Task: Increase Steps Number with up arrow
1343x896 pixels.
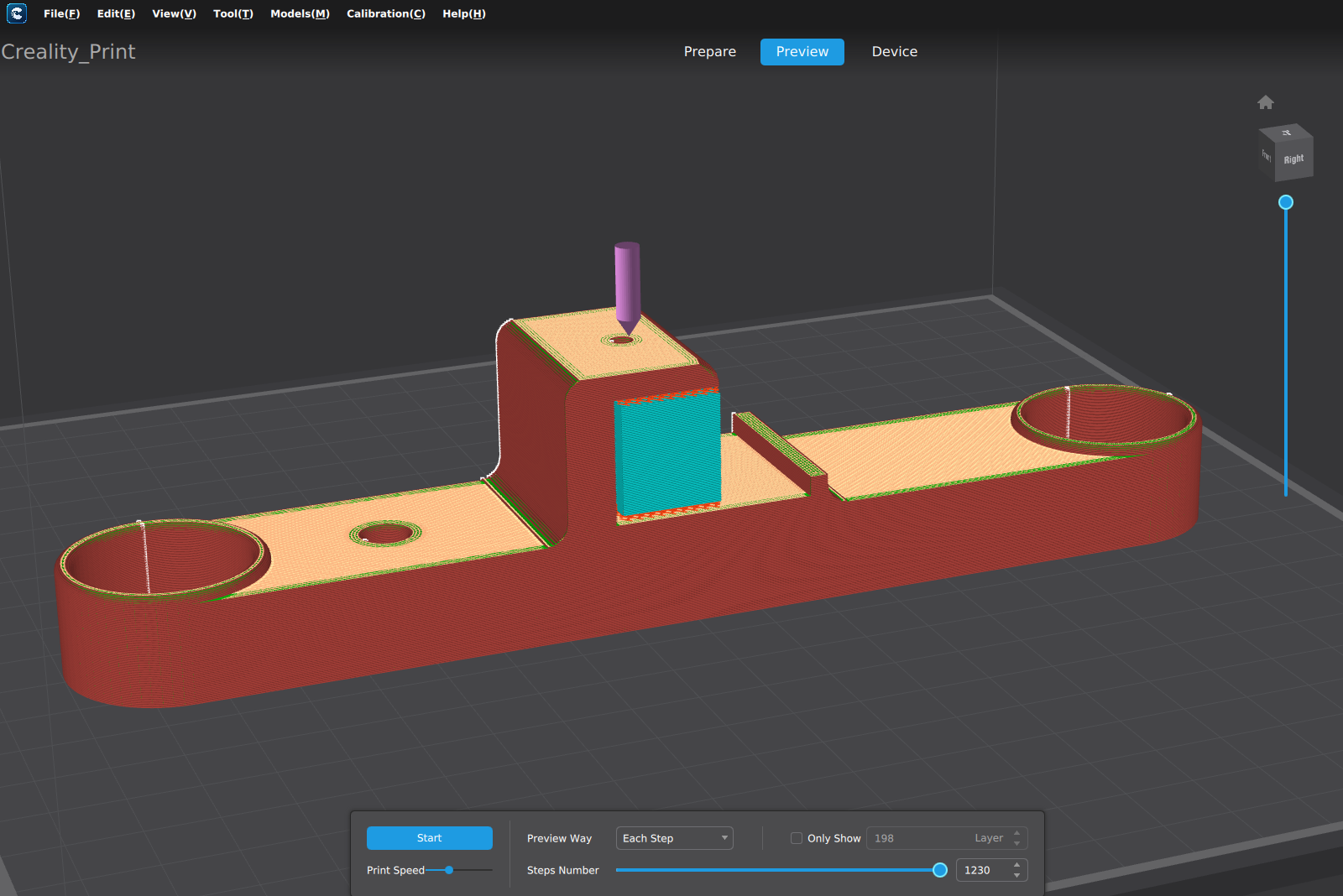Action: point(1016,865)
